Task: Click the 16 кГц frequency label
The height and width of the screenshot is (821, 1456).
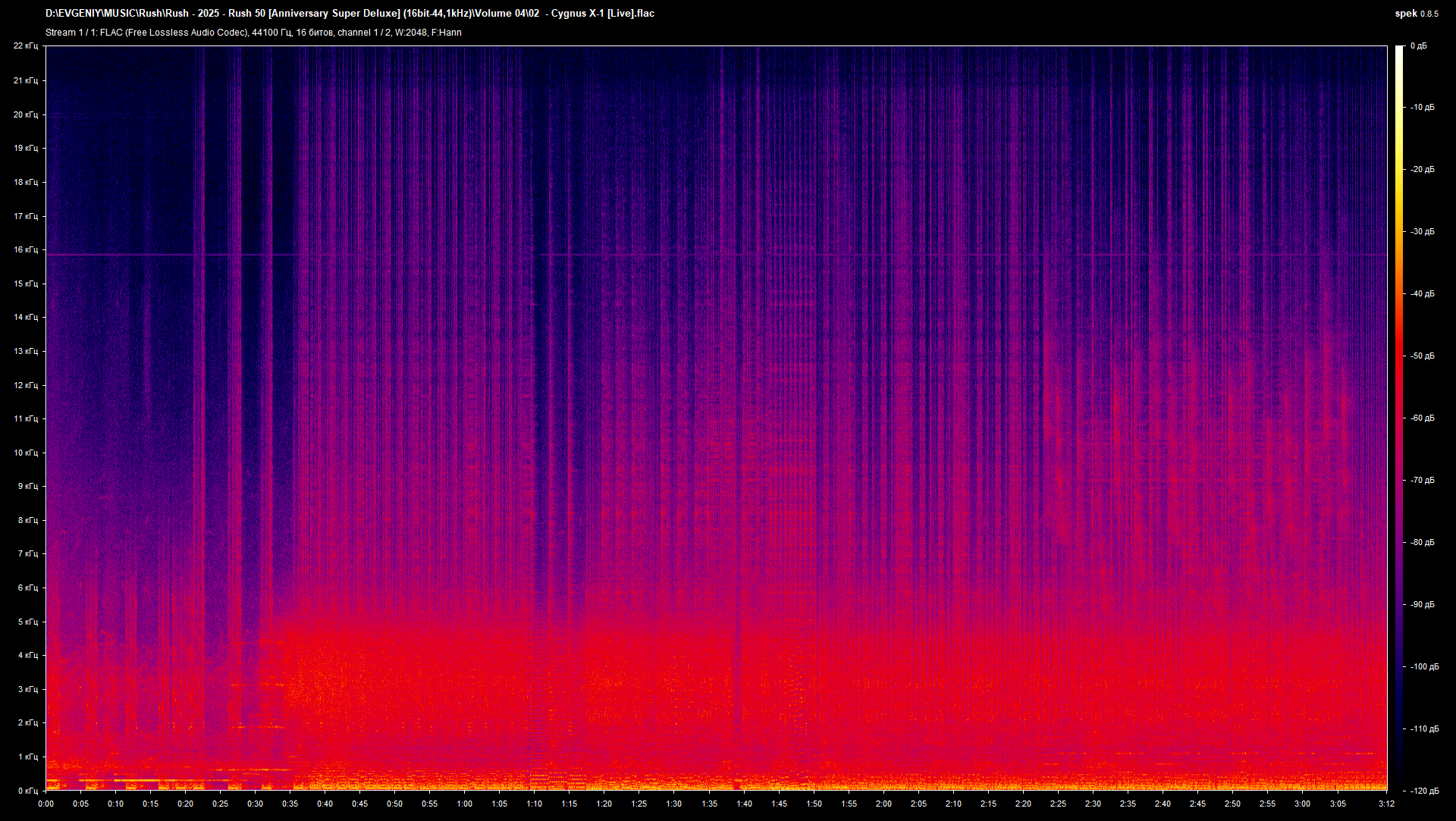Action: click(x=26, y=249)
